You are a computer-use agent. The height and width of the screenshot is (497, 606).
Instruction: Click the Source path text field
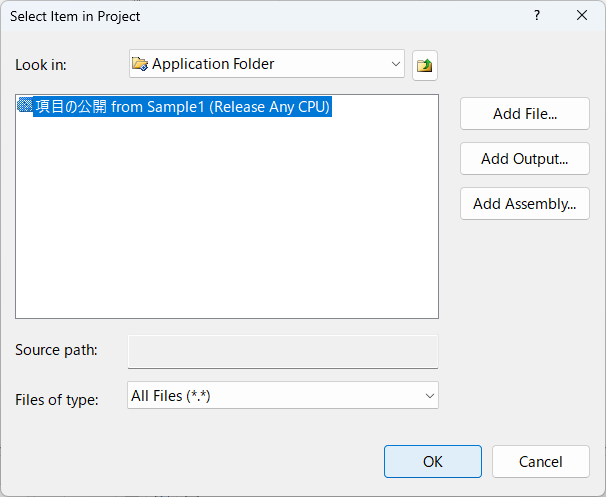pyautogui.click(x=283, y=351)
